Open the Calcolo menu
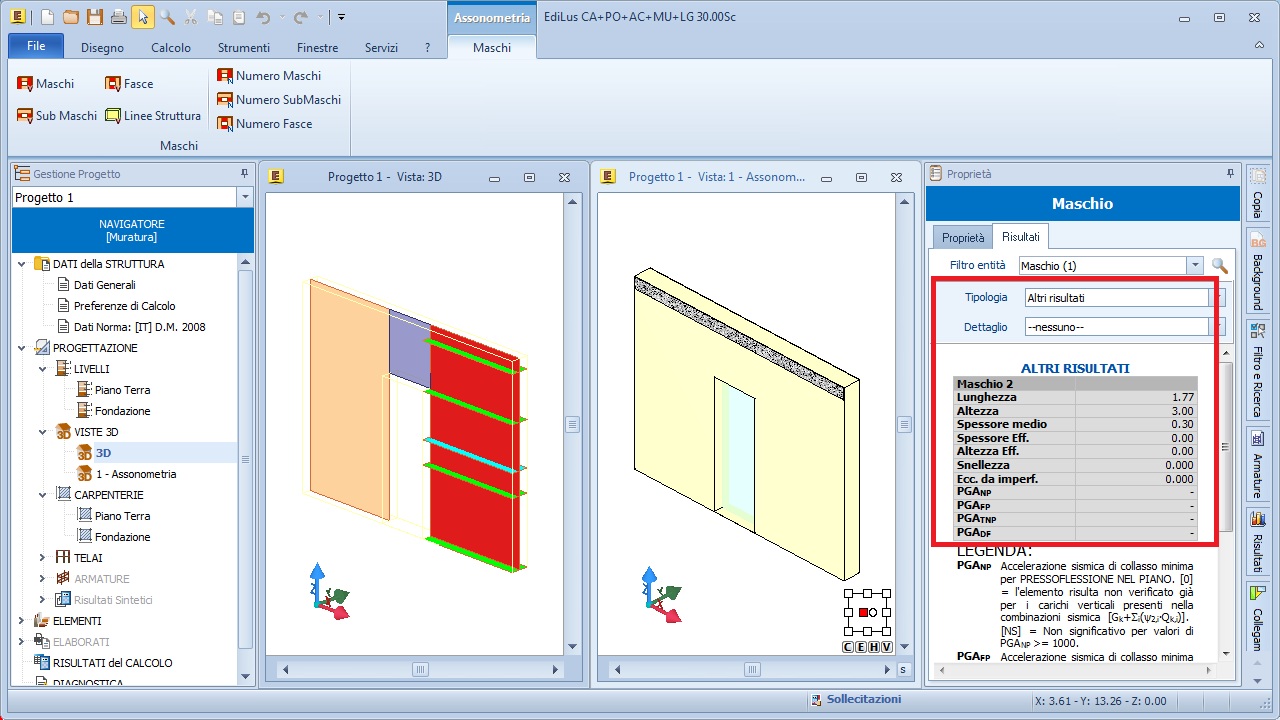The height and width of the screenshot is (720, 1280). tap(171, 47)
